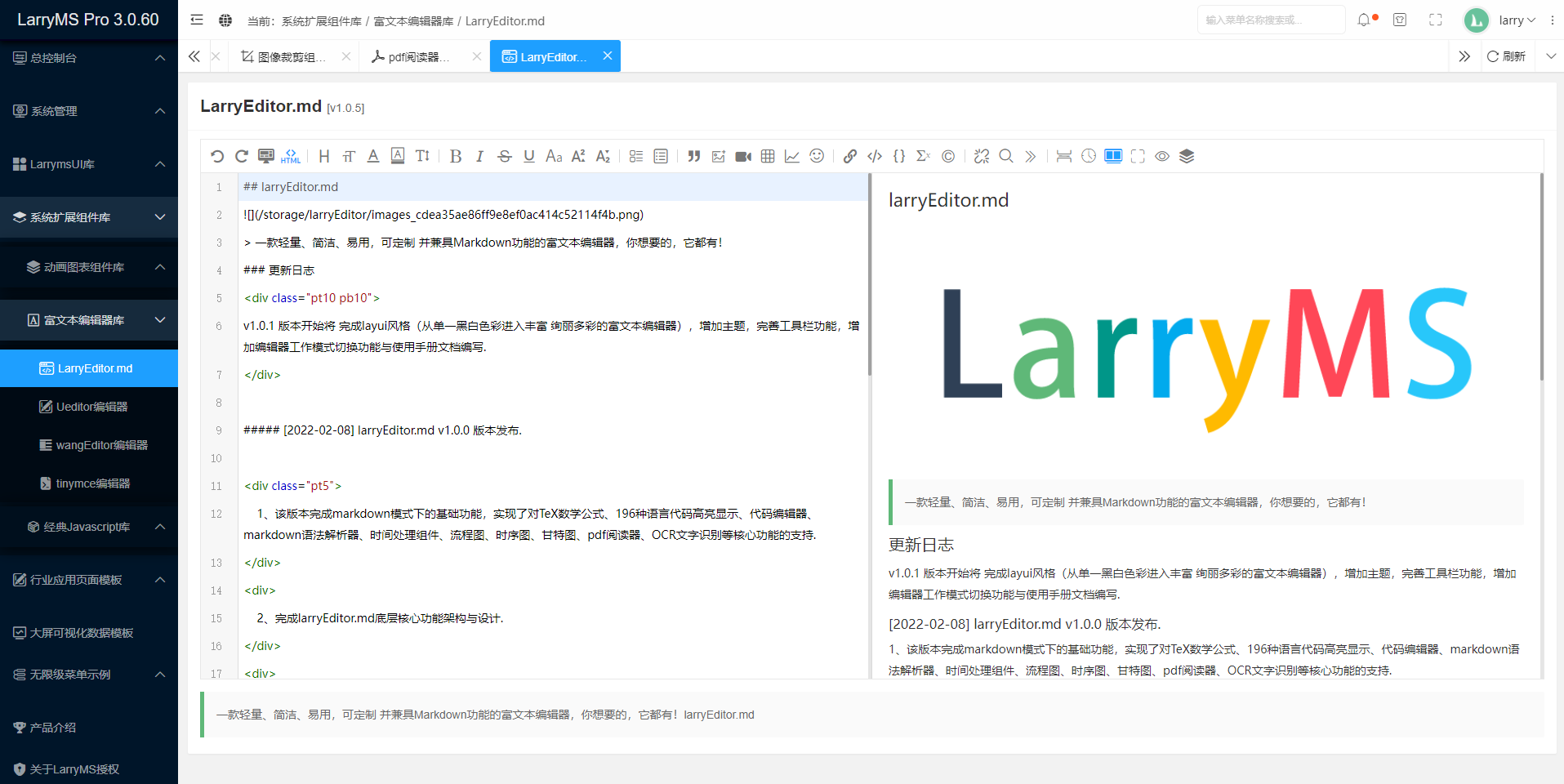This screenshot has height=784, width=1564.
Task: Insert chart from toolbar
Action: click(792, 156)
